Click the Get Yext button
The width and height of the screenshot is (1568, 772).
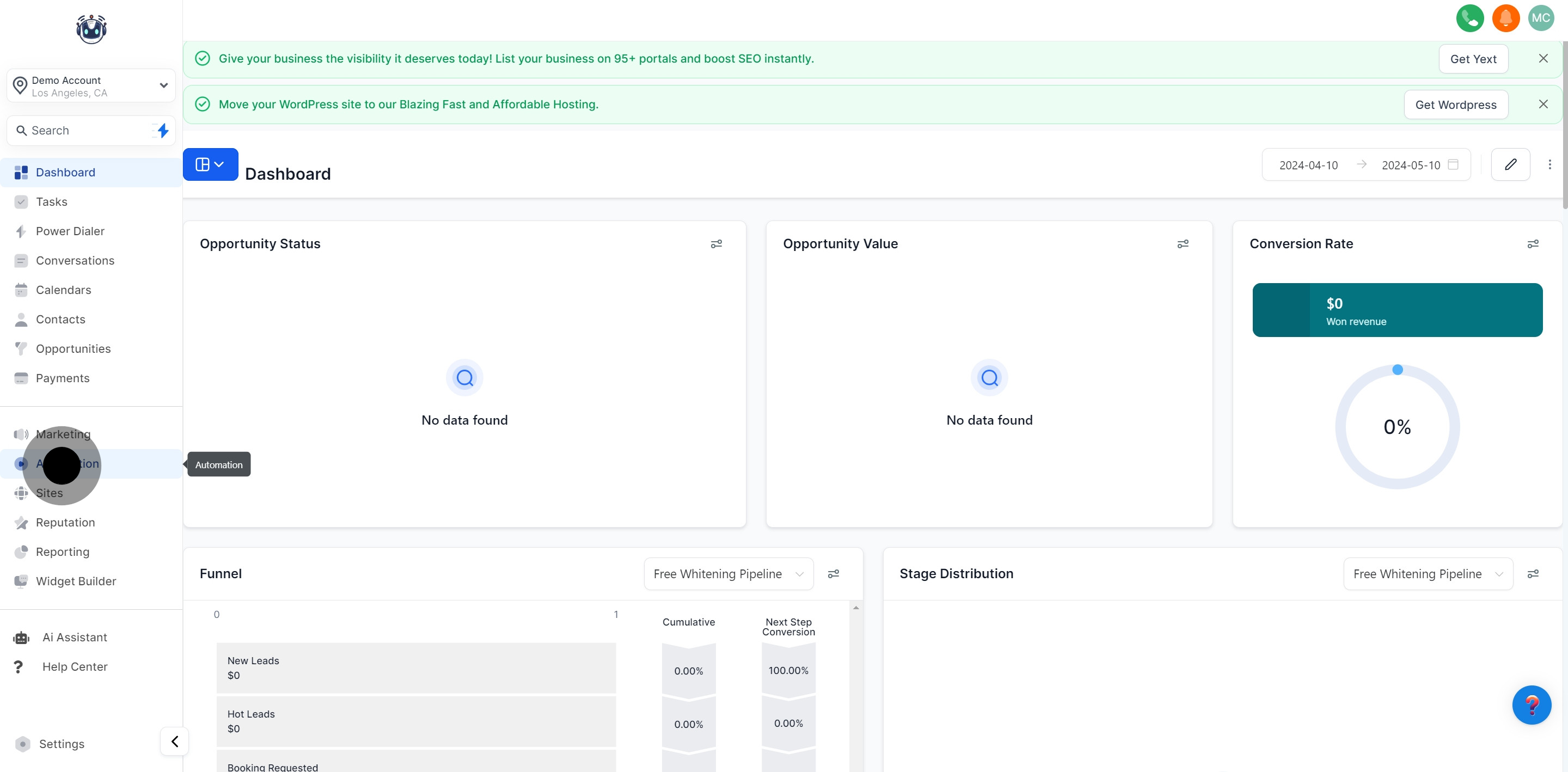pos(1472,59)
